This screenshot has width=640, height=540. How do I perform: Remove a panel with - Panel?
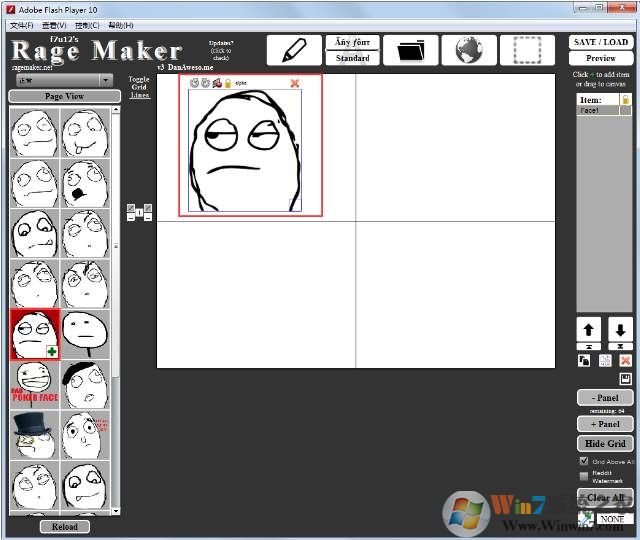click(605, 398)
